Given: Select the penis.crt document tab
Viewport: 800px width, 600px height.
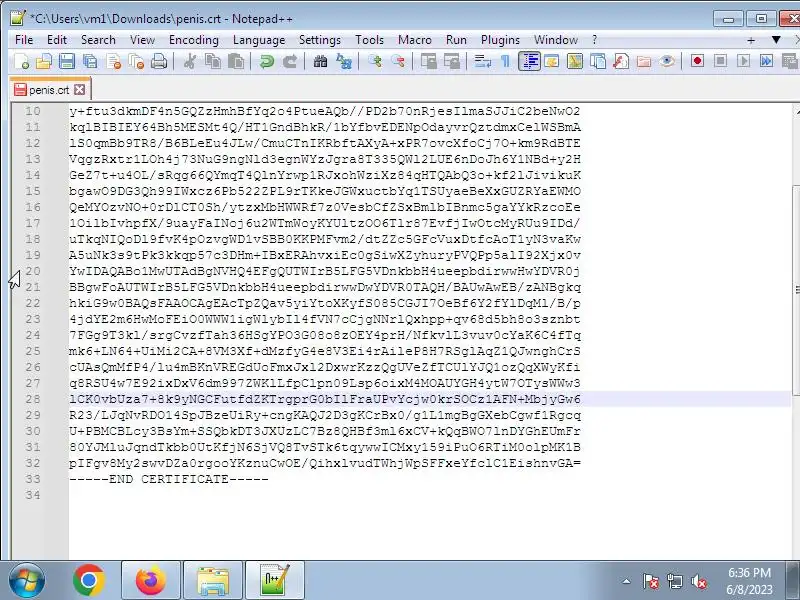Looking at the screenshot, I should (50, 90).
